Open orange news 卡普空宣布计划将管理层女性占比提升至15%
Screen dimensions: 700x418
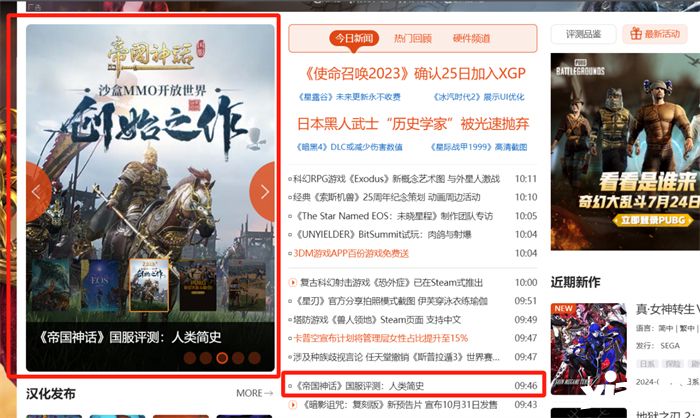pyautogui.click(x=380, y=339)
